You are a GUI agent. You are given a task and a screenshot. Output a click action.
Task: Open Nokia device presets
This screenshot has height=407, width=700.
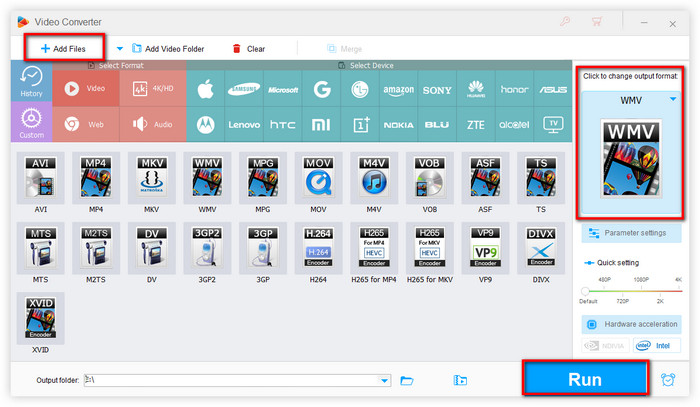click(x=398, y=125)
